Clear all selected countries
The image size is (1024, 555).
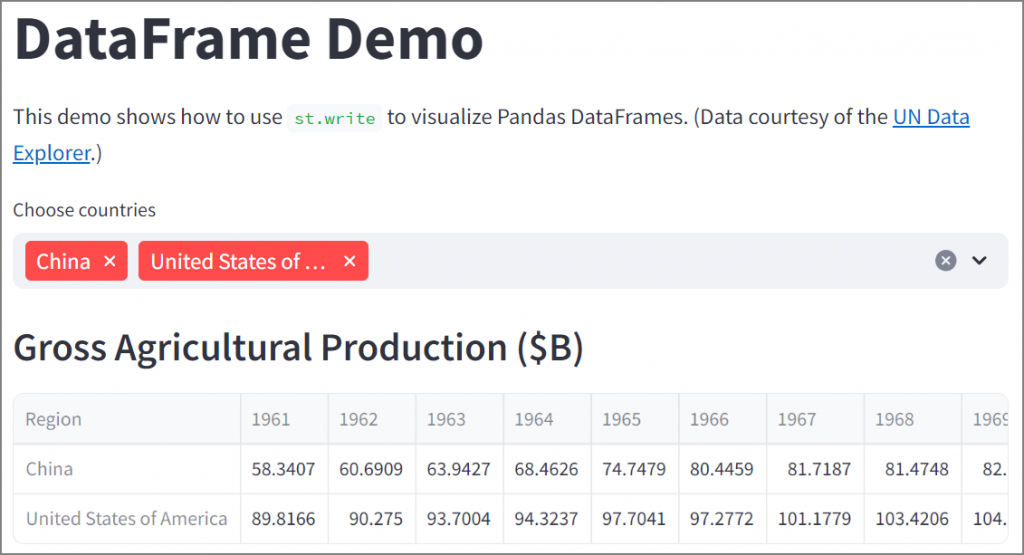[x=945, y=261]
